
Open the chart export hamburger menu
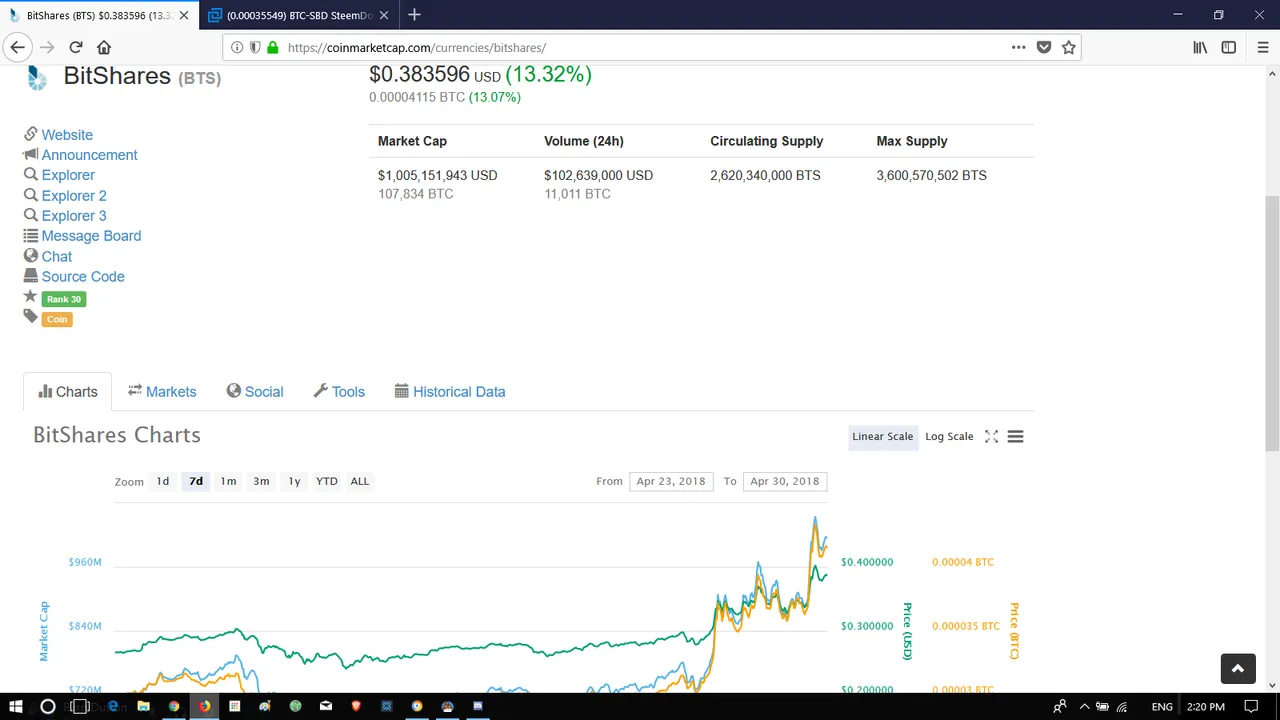point(1015,437)
